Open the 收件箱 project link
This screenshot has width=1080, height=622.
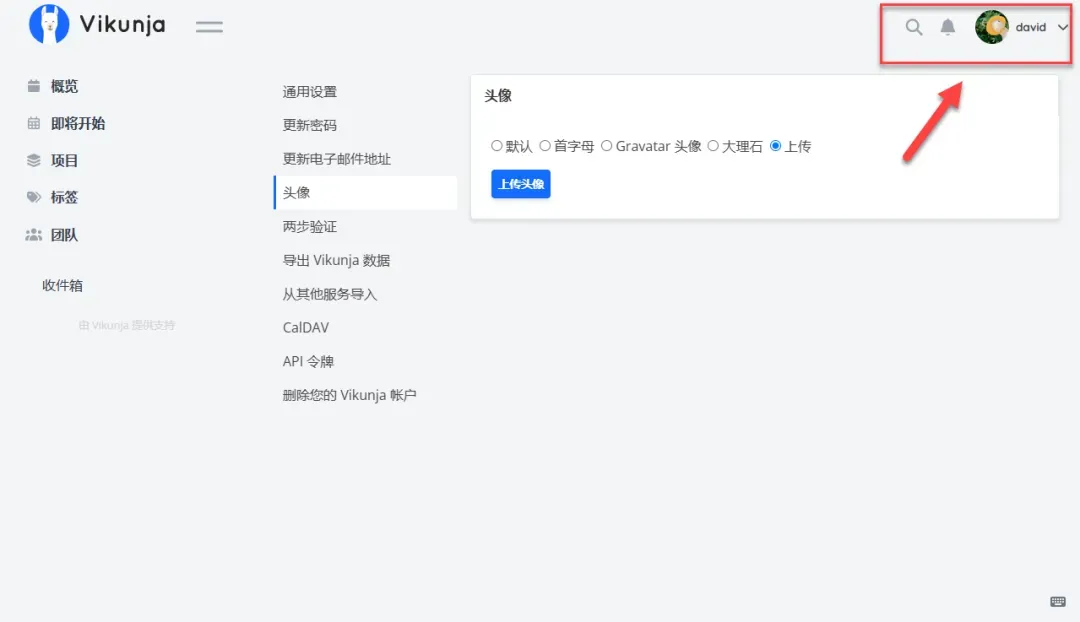62,285
